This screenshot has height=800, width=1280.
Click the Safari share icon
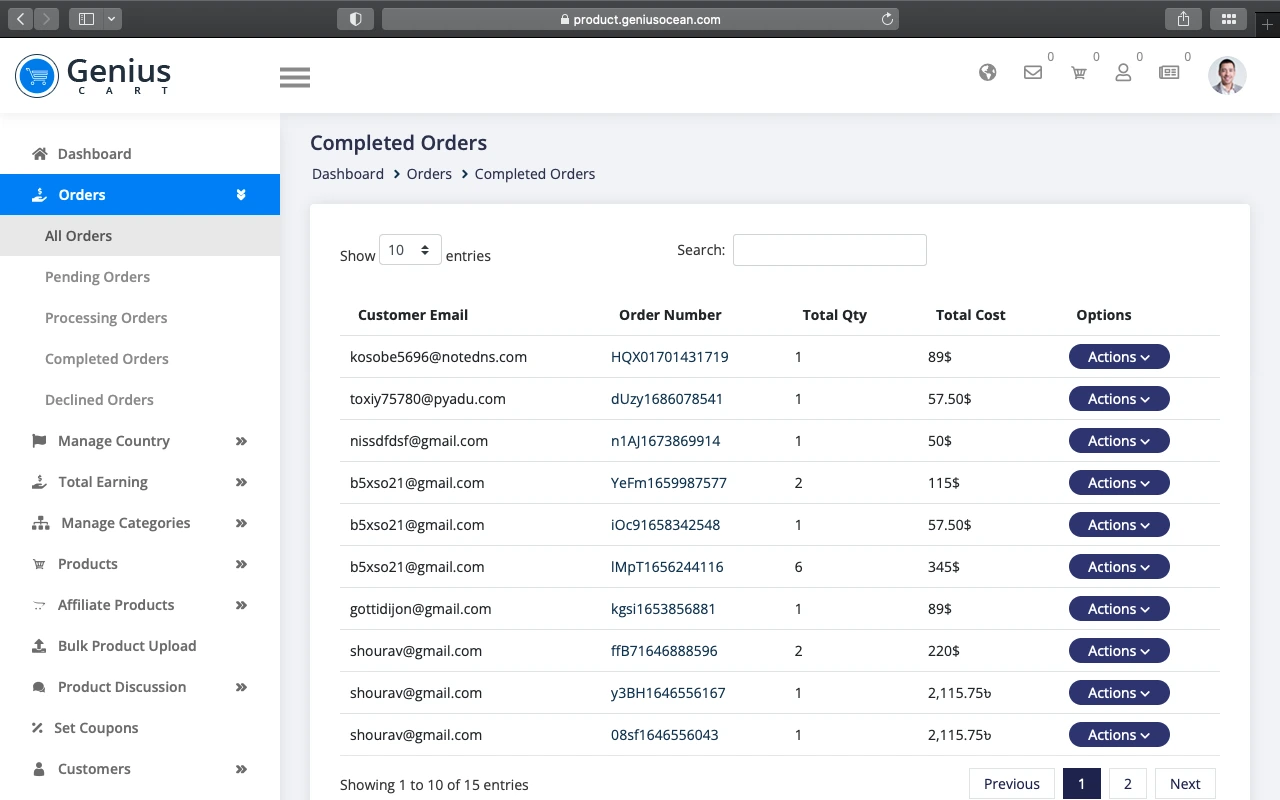1184,19
